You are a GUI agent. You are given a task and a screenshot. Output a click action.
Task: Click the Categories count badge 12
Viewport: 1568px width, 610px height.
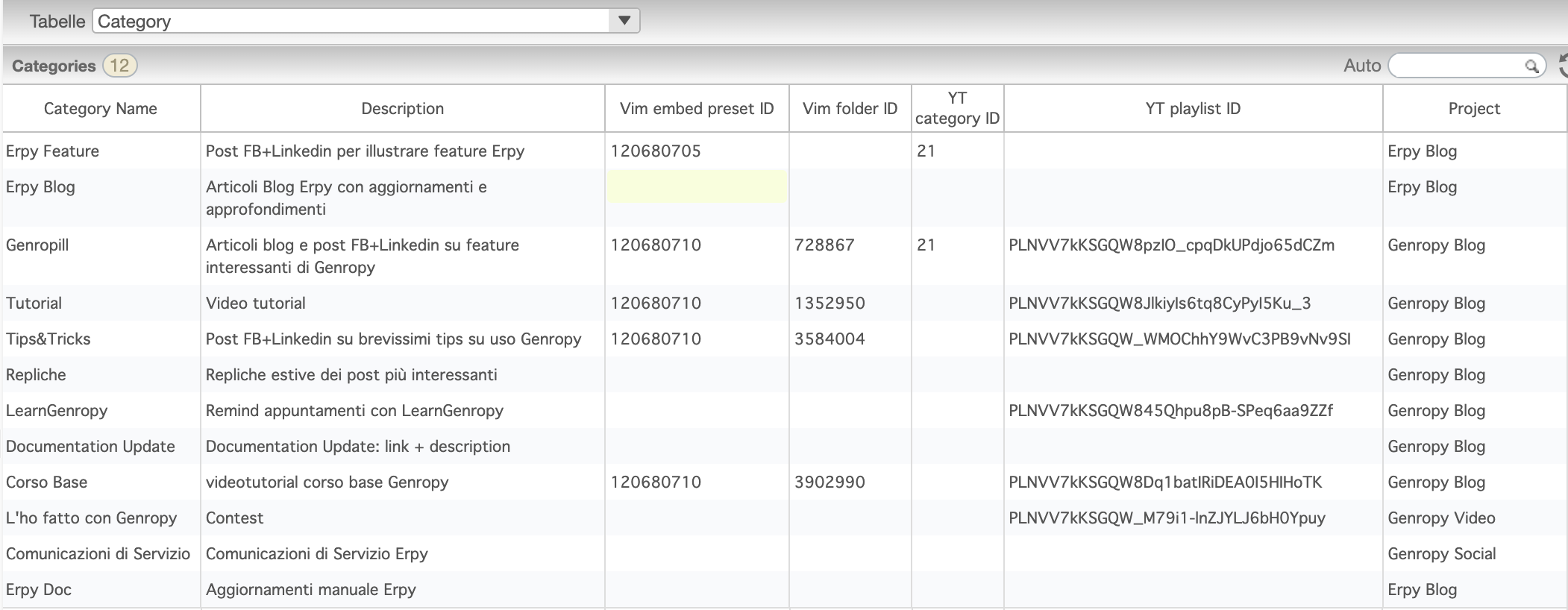click(119, 66)
